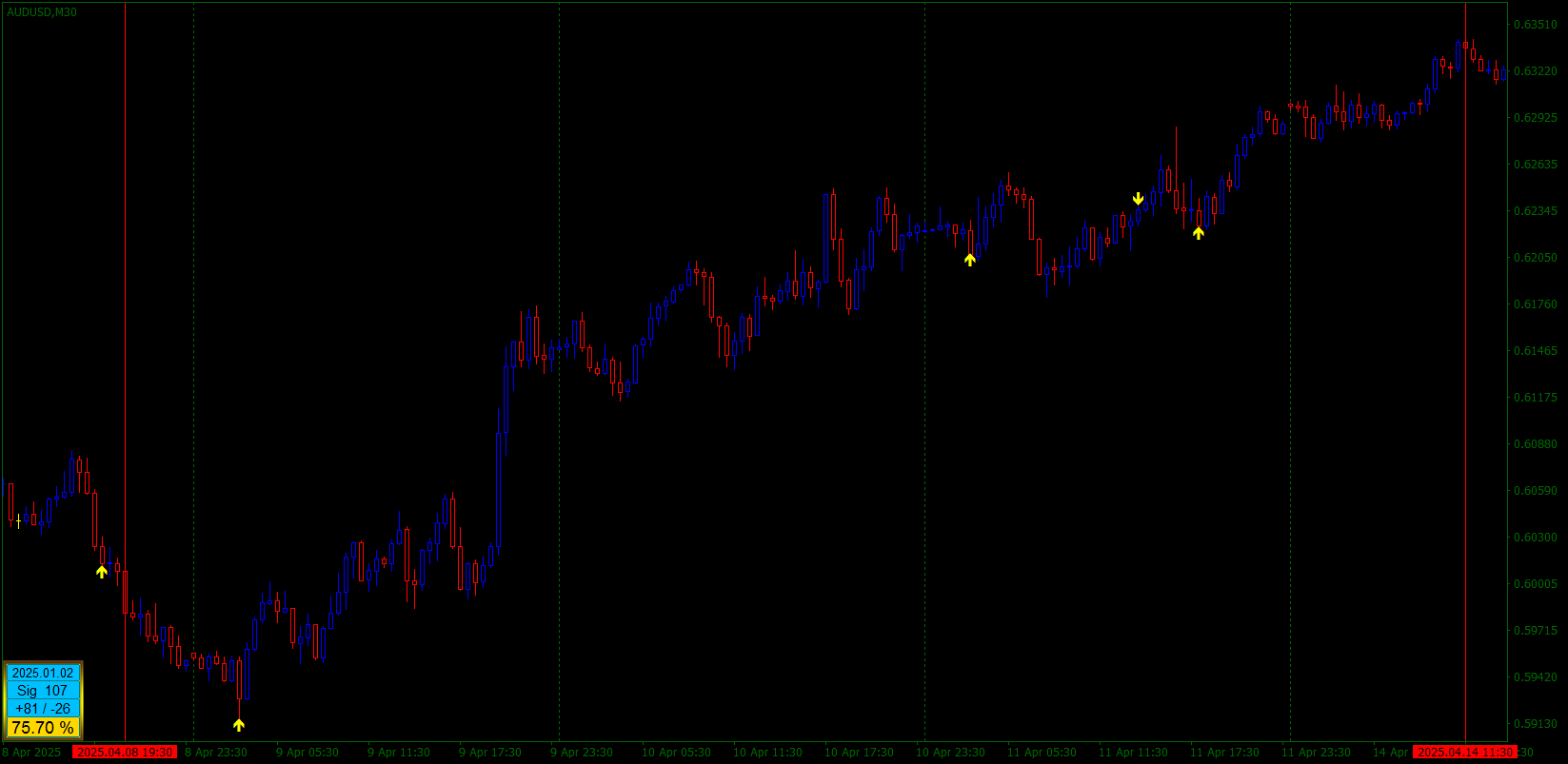Click the 0.62345 price level label
This screenshot has height=764, width=1568.
pos(1535,211)
